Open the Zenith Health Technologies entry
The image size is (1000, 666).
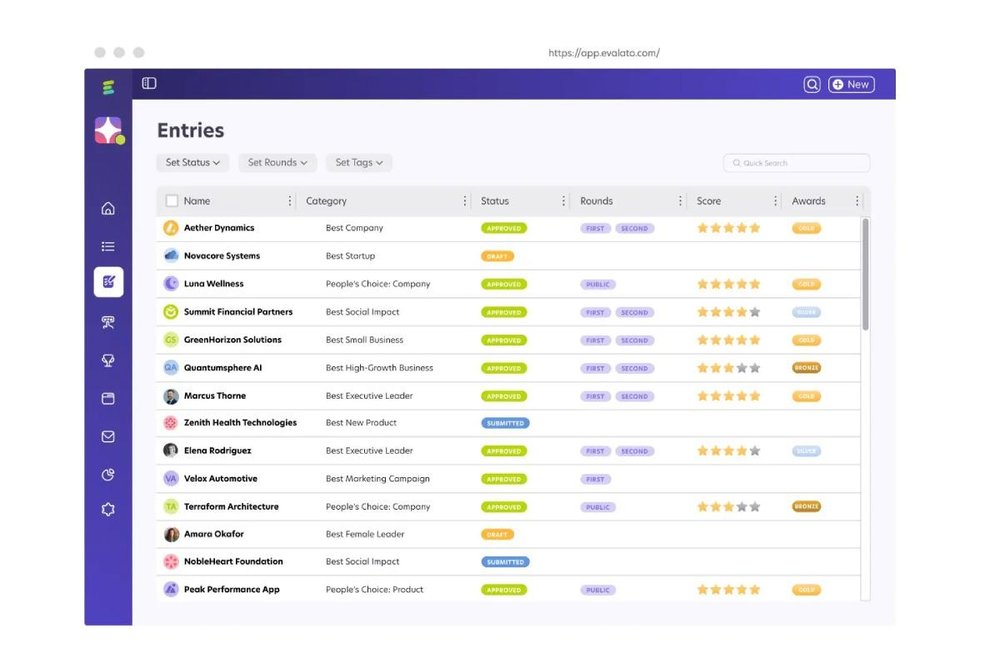click(x=240, y=422)
